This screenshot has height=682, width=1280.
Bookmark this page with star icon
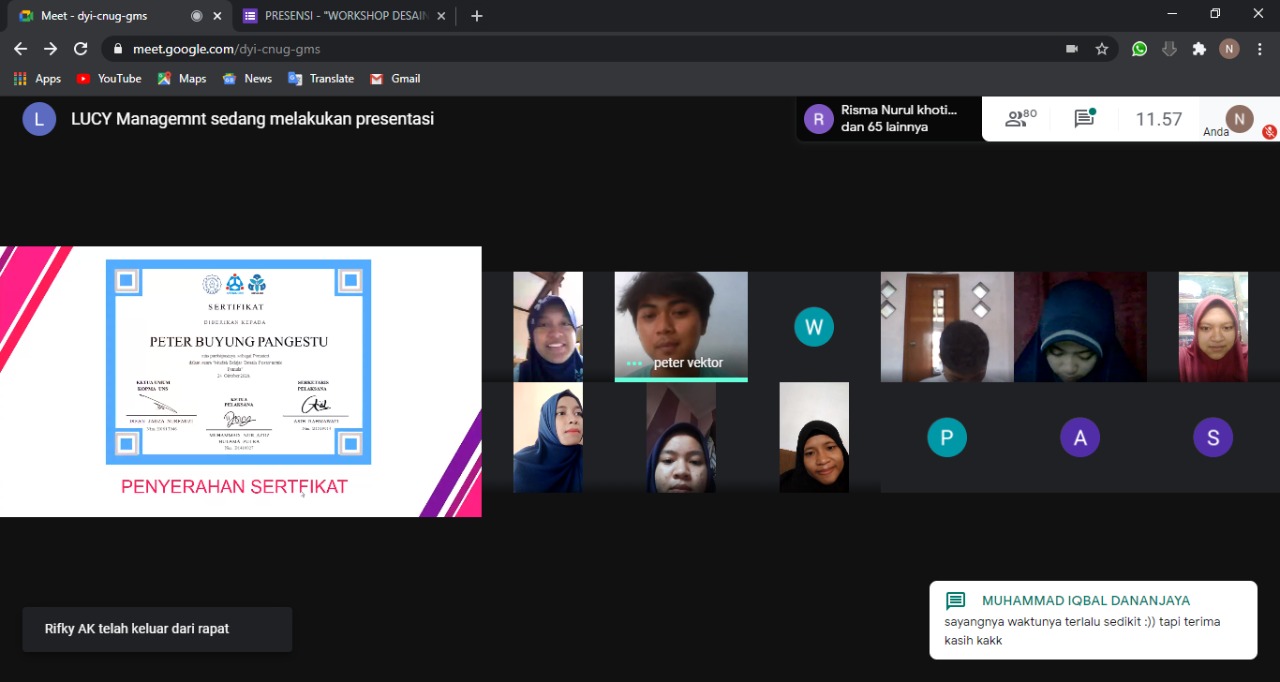click(1102, 48)
